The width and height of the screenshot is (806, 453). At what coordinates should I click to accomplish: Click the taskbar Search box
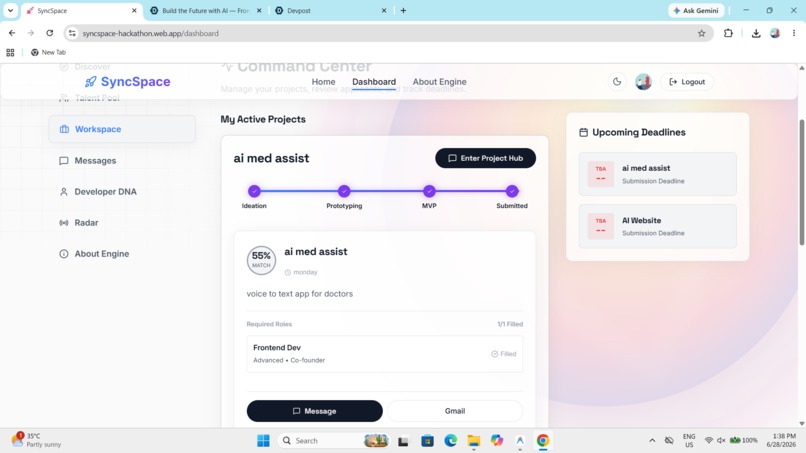click(x=334, y=441)
